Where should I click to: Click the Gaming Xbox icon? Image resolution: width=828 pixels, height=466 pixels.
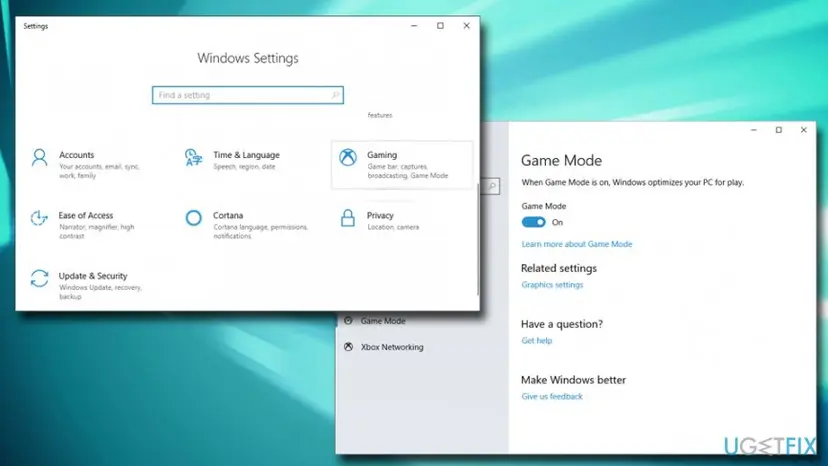click(347, 157)
